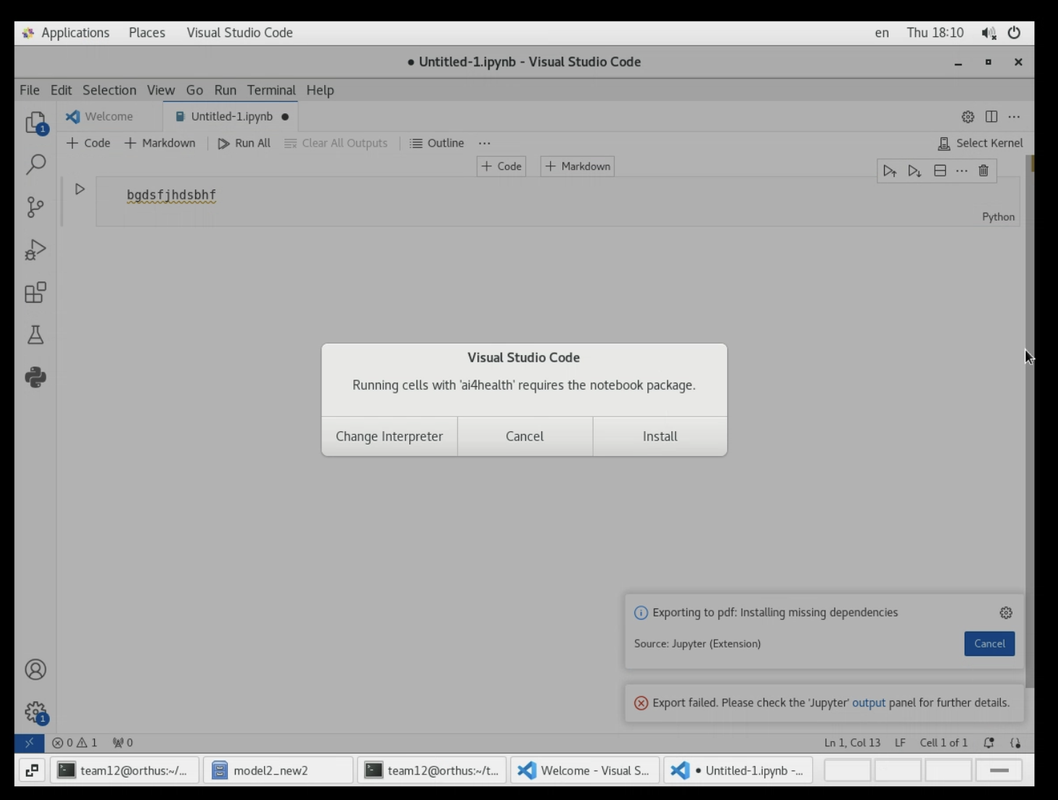This screenshot has width=1058, height=800.
Task: Change cell language mode Python
Action: click(998, 217)
